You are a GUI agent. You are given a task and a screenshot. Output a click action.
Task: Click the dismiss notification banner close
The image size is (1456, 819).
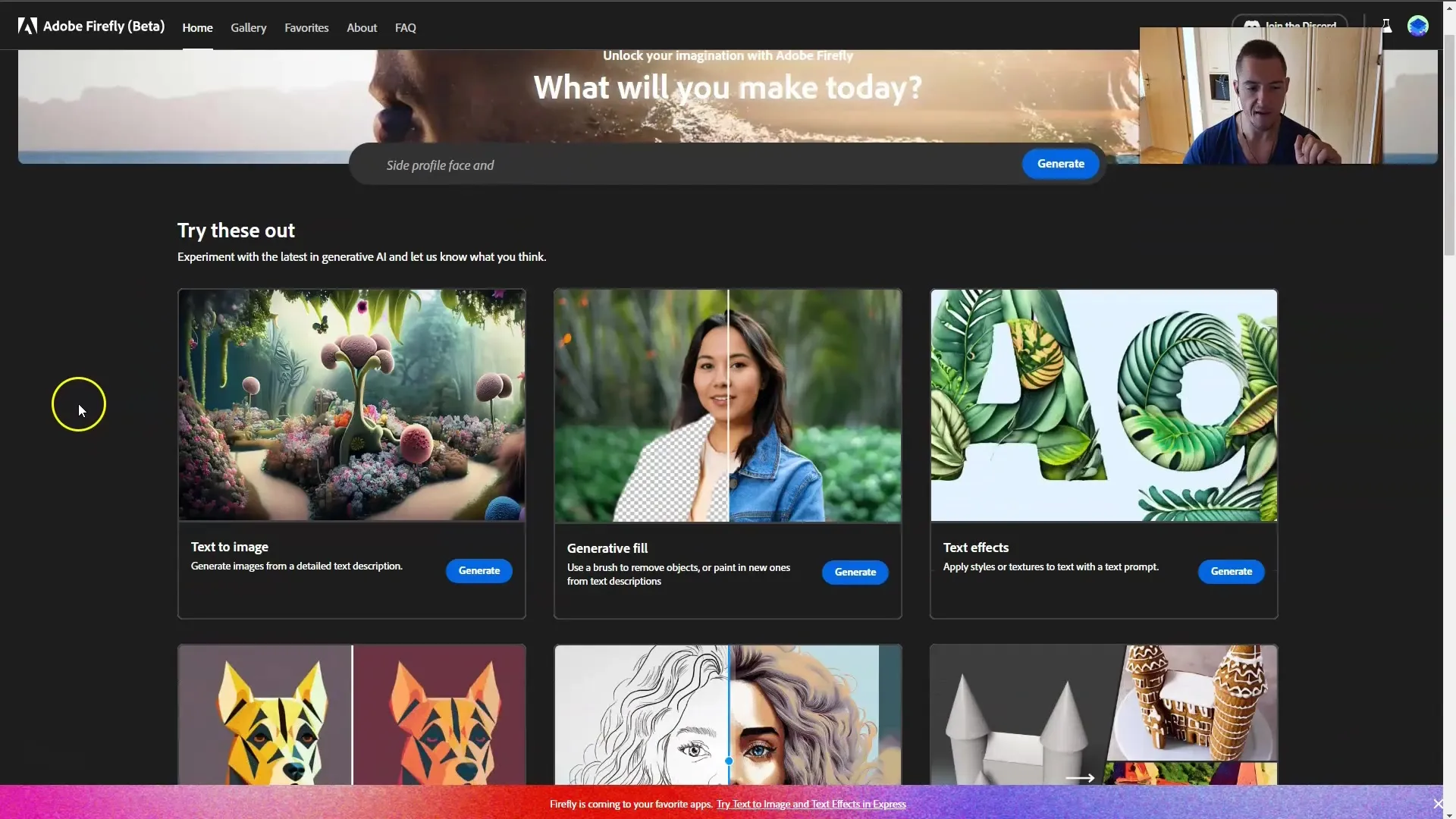coord(1438,803)
